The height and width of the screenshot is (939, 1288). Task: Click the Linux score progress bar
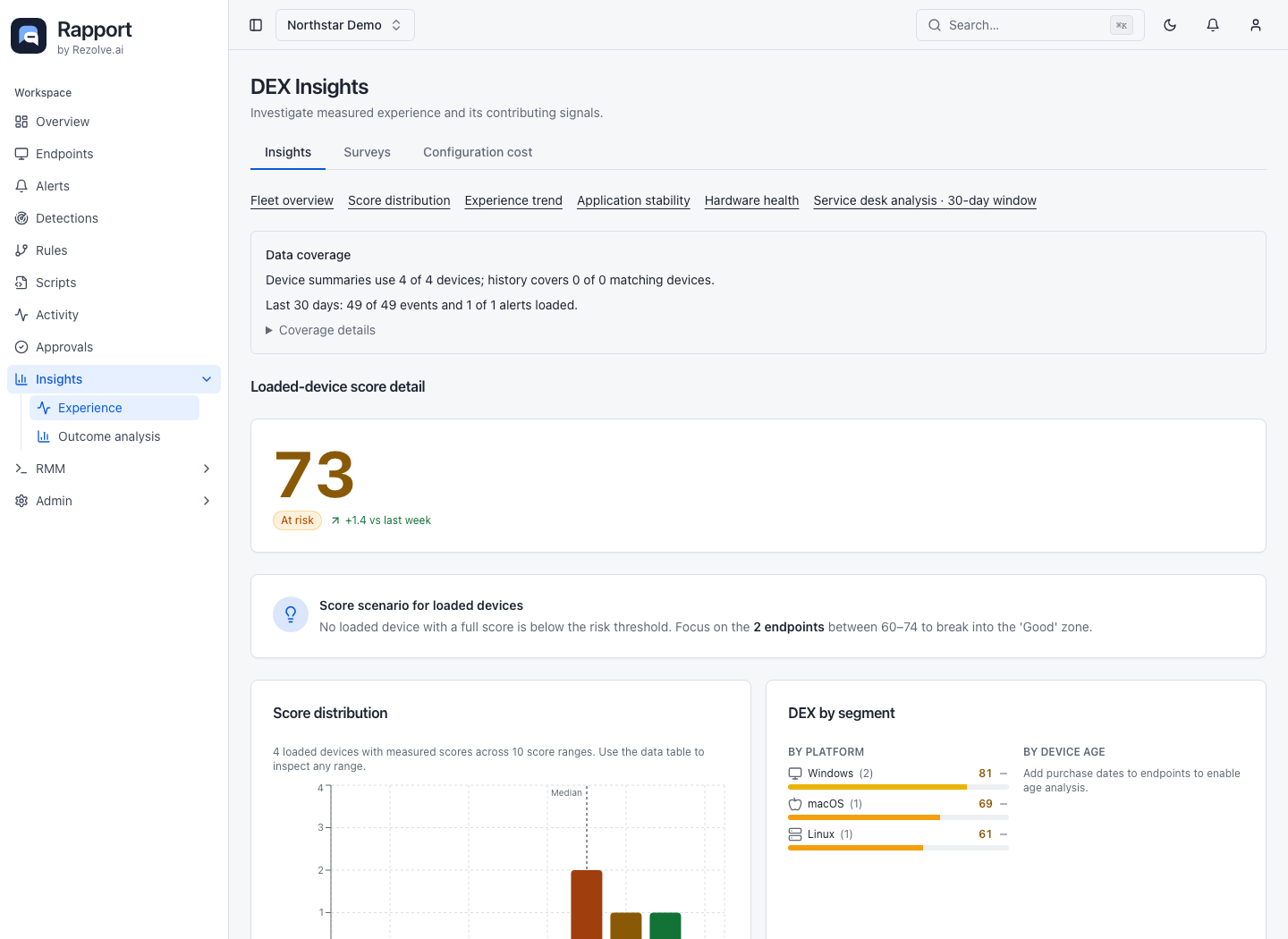(x=898, y=848)
